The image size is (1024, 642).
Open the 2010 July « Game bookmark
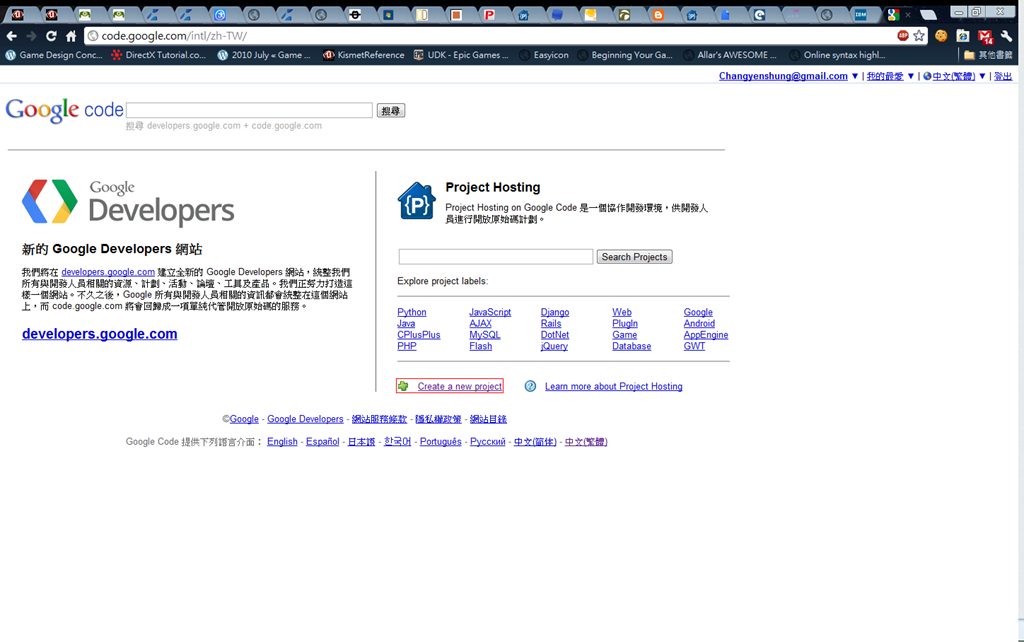(264, 55)
